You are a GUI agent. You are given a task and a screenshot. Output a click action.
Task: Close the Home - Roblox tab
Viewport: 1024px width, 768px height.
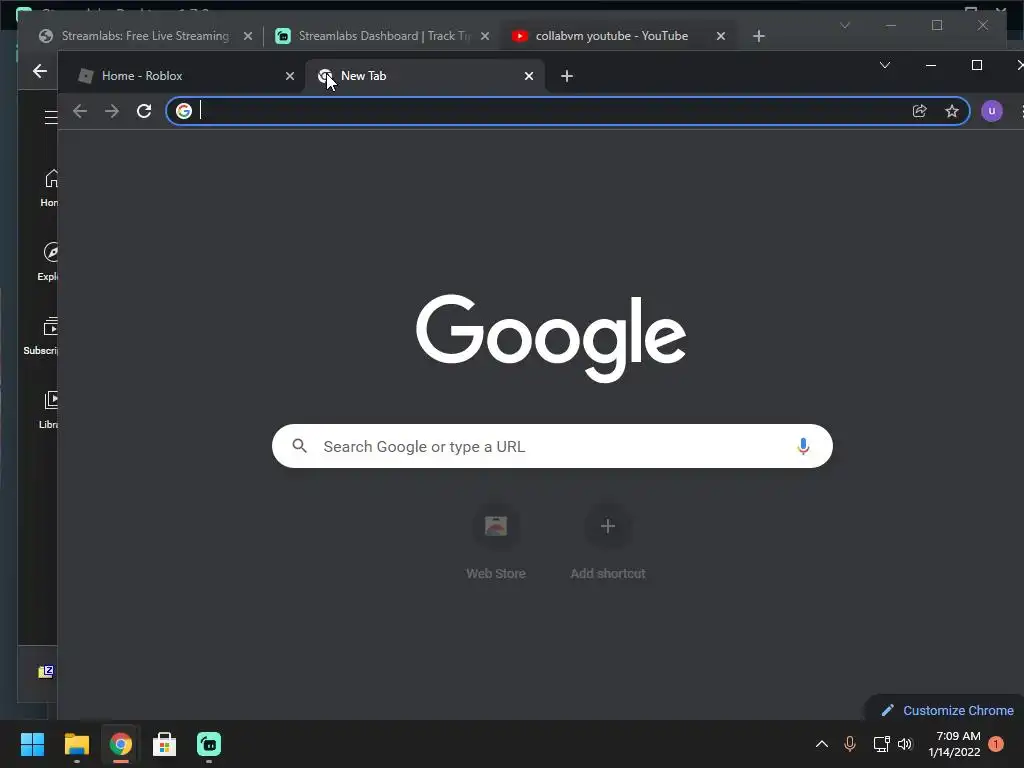click(x=290, y=76)
